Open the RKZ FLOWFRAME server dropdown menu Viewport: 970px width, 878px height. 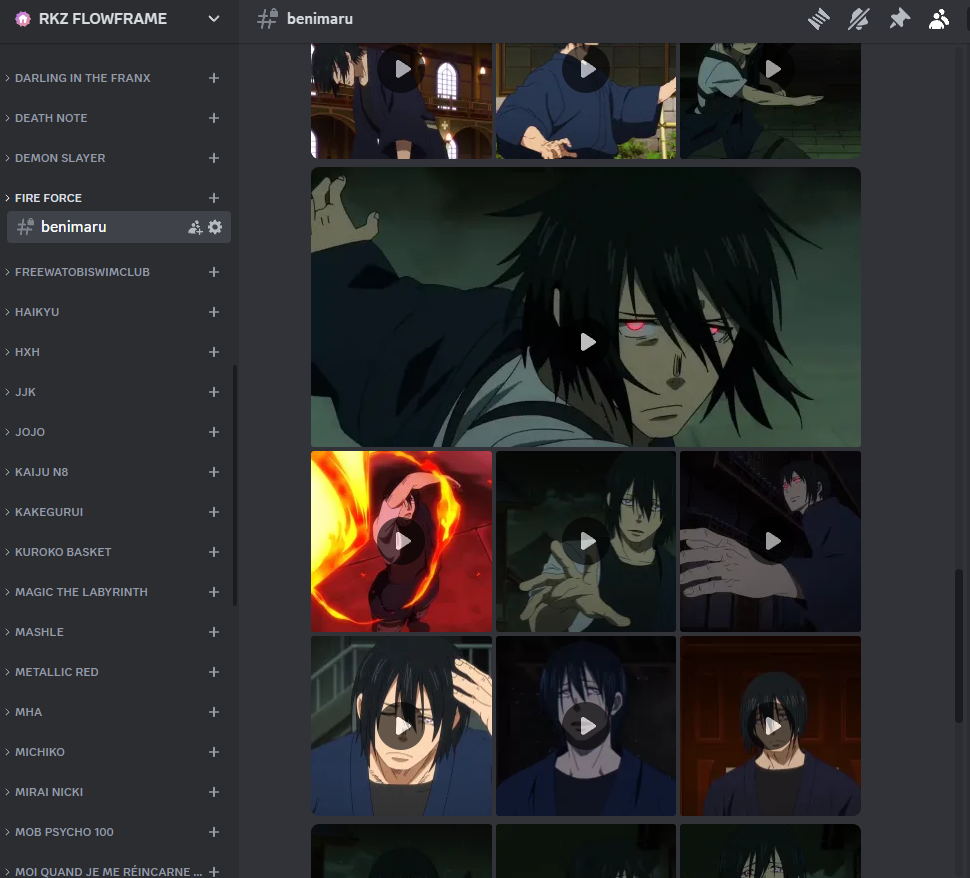click(213, 19)
